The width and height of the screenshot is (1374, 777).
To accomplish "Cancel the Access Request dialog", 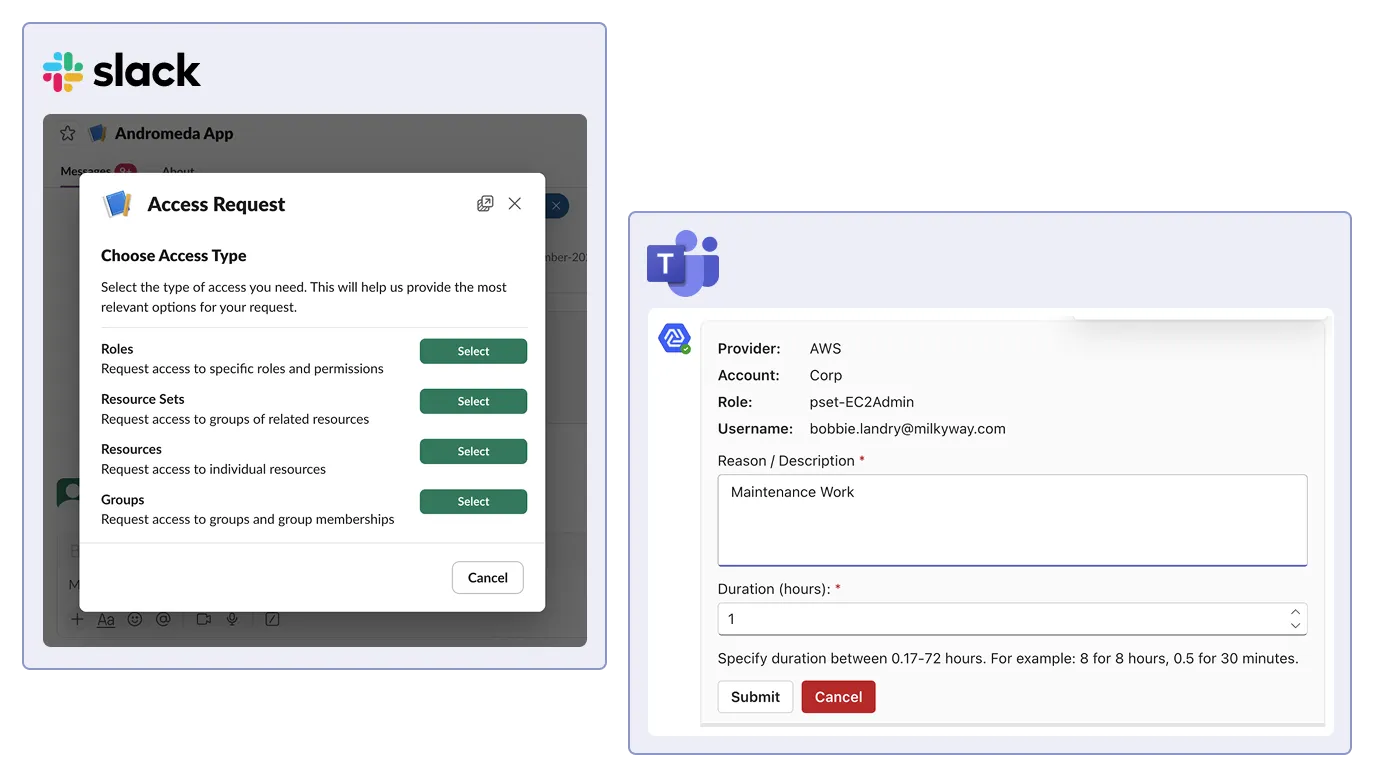I will 488,577.
